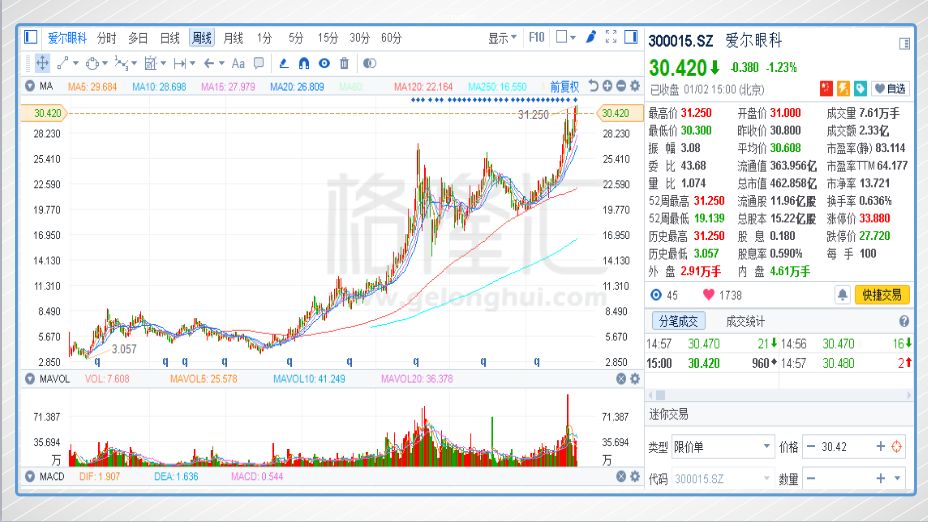Switch to 日线 daily chart tab
Image resolution: width=928 pixels, height=522 pixels.
(x=170, y=38)
